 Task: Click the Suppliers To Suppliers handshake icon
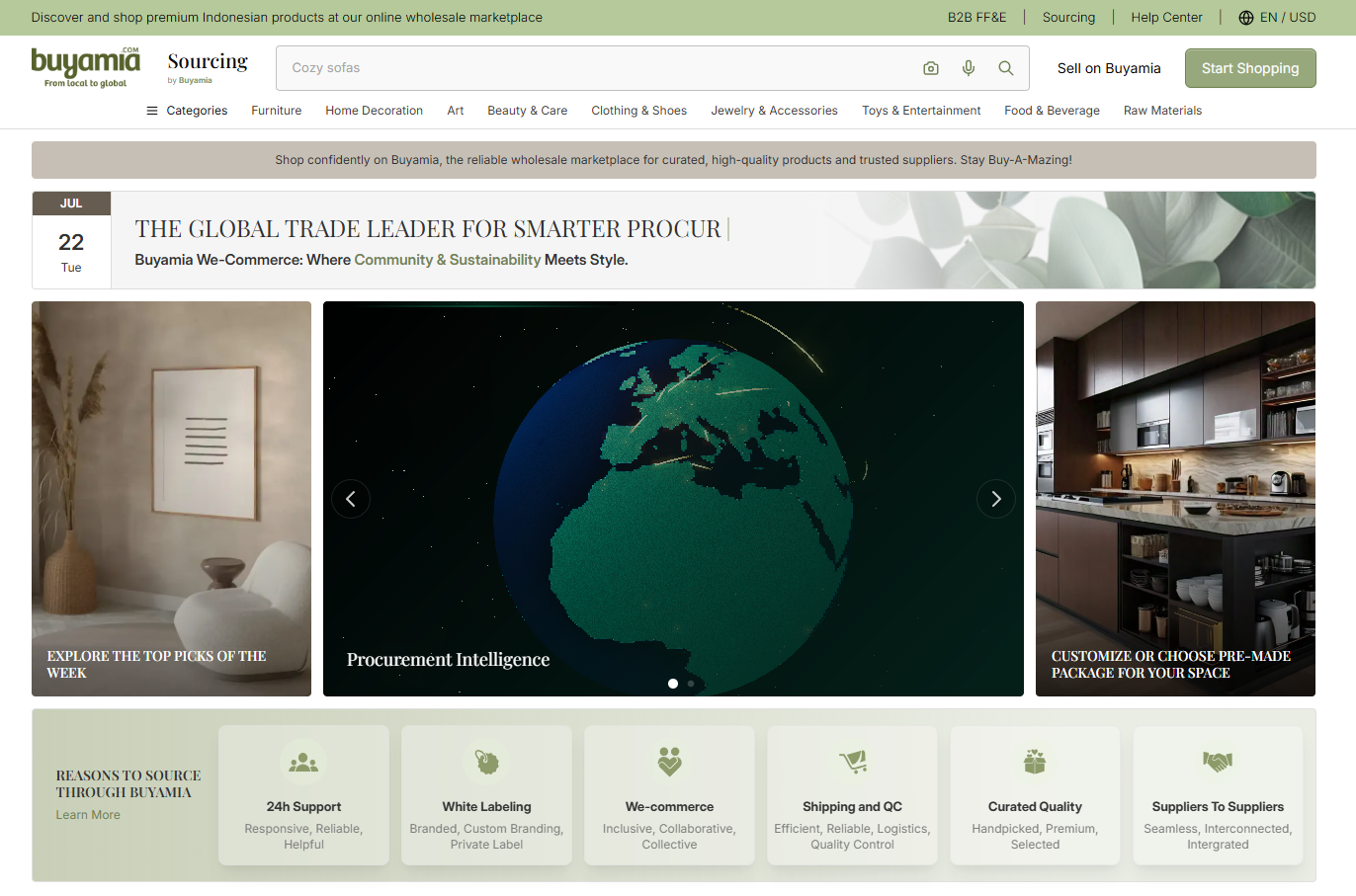point(1218,762)
